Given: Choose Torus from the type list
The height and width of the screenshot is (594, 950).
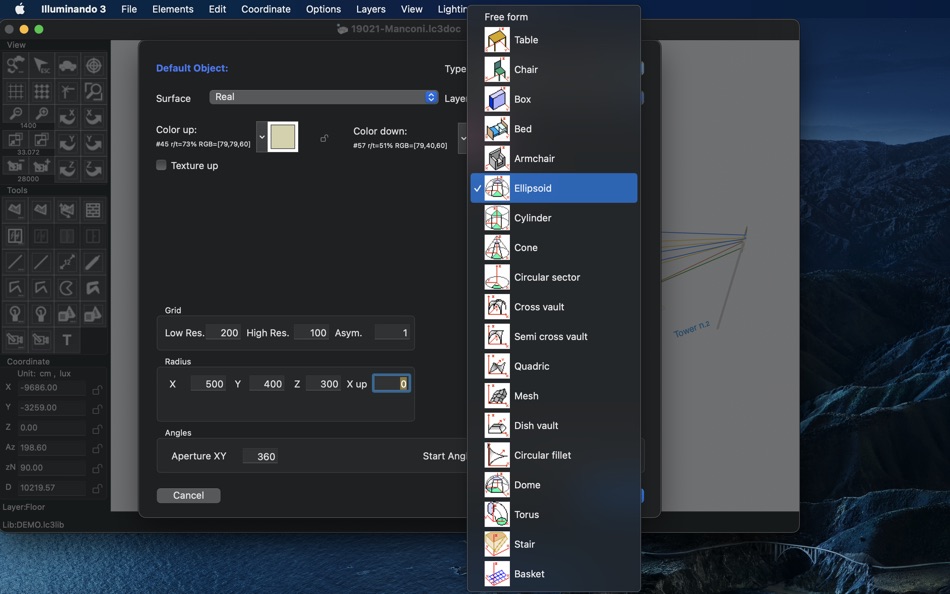Looking at the screenshot, I should tap(554, 515).
